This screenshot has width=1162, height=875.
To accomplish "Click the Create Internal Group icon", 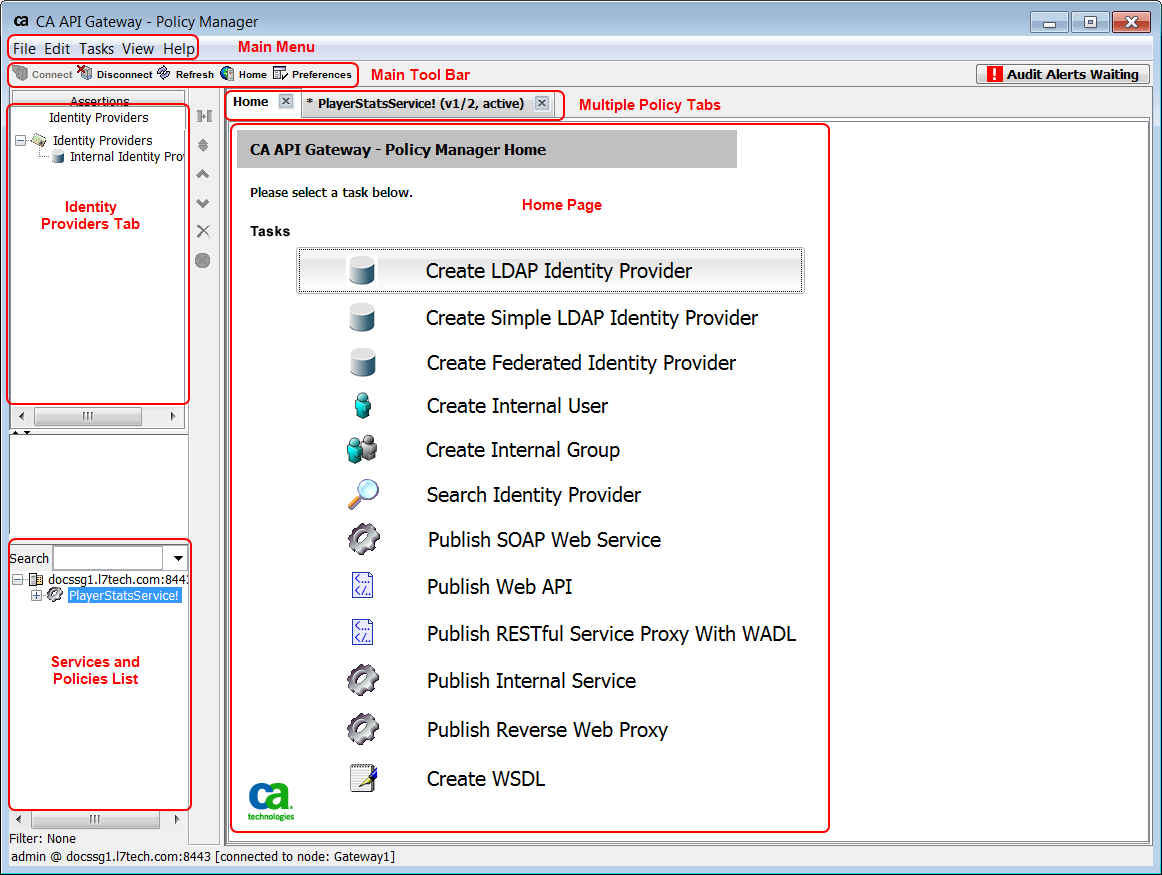I will (362, 450).
